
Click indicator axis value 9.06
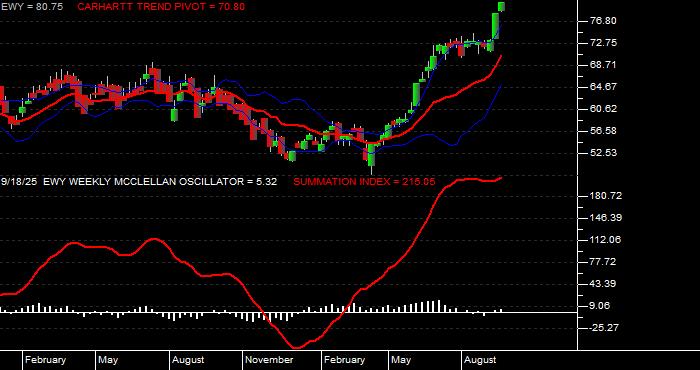point(601,306)
